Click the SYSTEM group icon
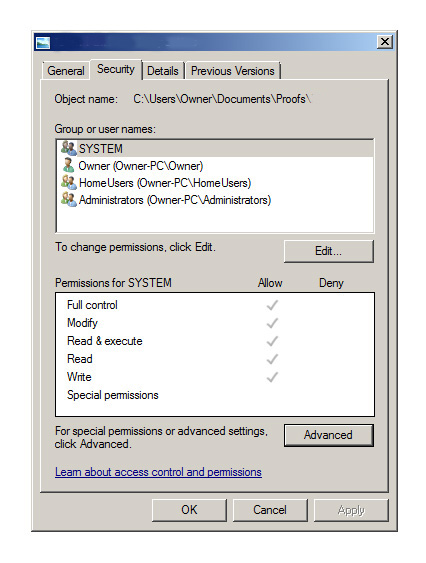Screen dimensions: 426x563 tap(69, 148)
